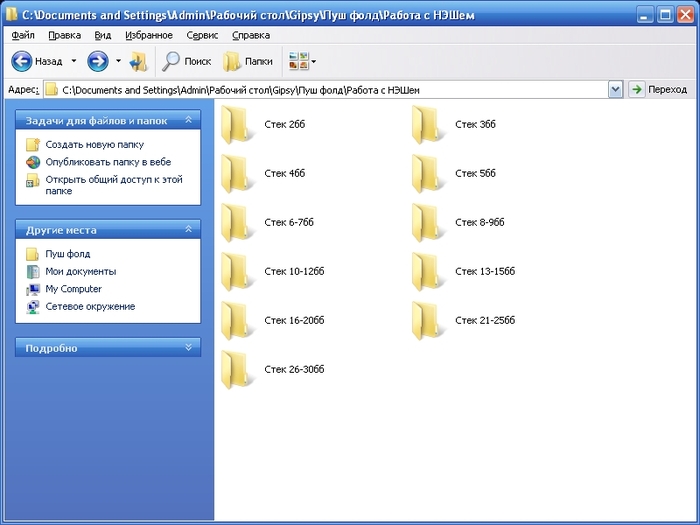
Task: Open Сетевое окружение link
Action: click(90, 307)
